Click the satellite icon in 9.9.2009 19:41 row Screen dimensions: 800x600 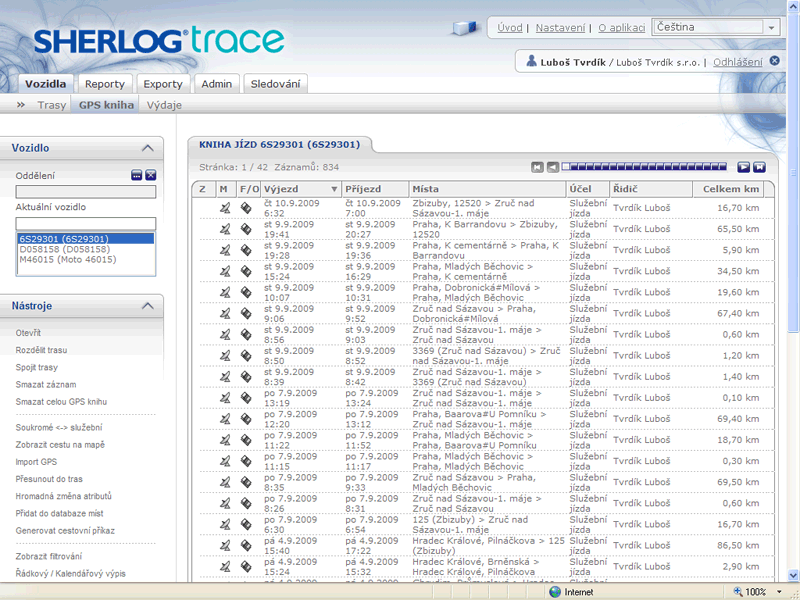tap(225, 229)
